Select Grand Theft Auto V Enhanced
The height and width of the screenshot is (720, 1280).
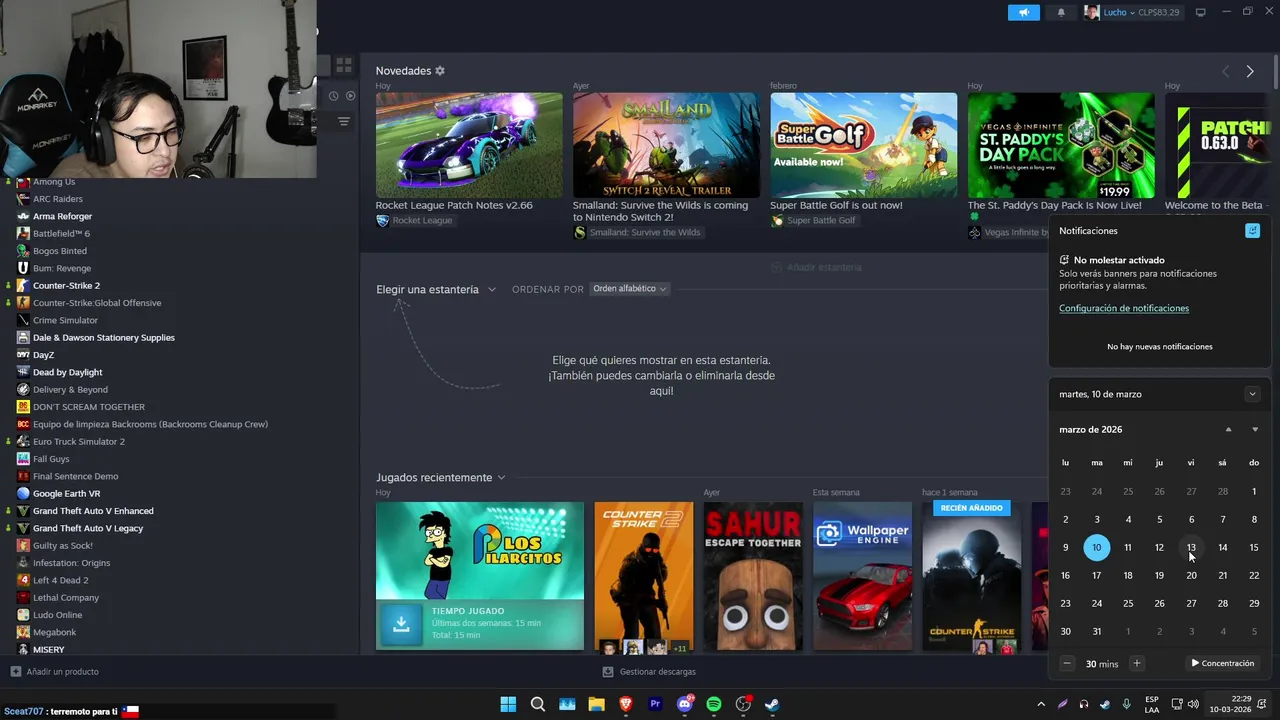click(93, 511)
